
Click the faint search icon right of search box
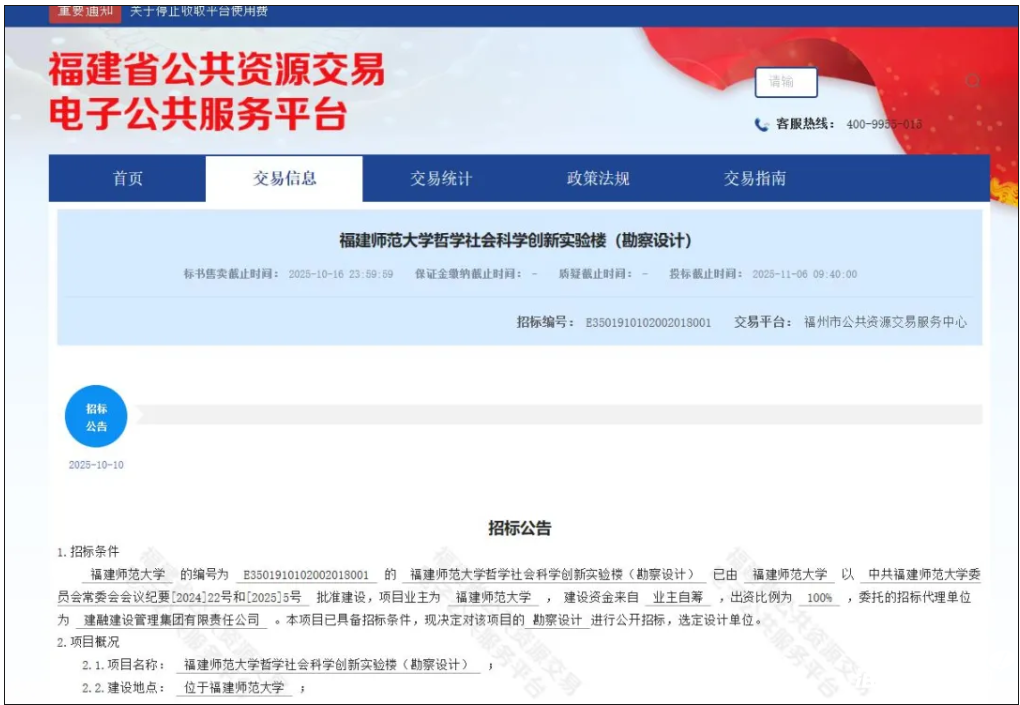click(971, 81)
